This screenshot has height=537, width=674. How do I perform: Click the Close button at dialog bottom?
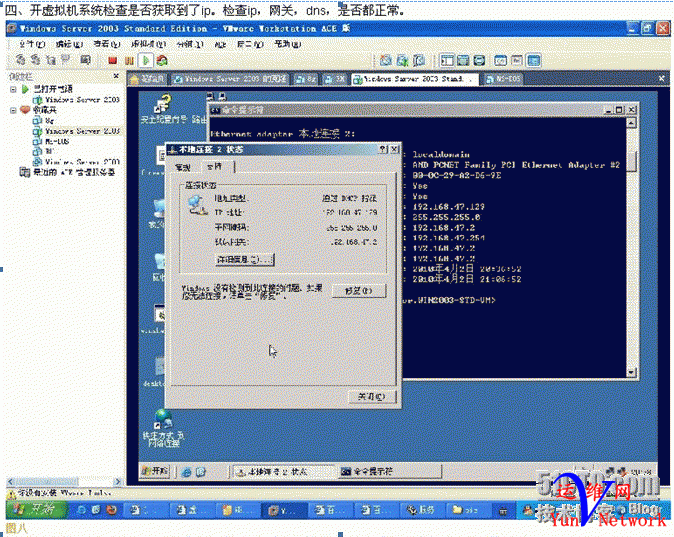point(372,397)
